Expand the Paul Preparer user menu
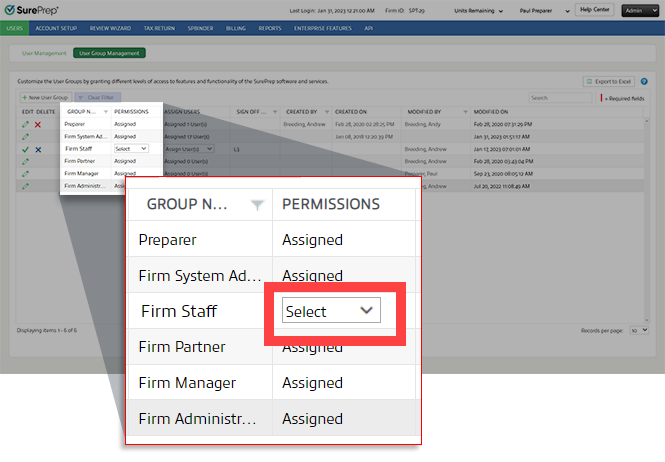This screenshot has width=665, height=462. pos(545,11)
